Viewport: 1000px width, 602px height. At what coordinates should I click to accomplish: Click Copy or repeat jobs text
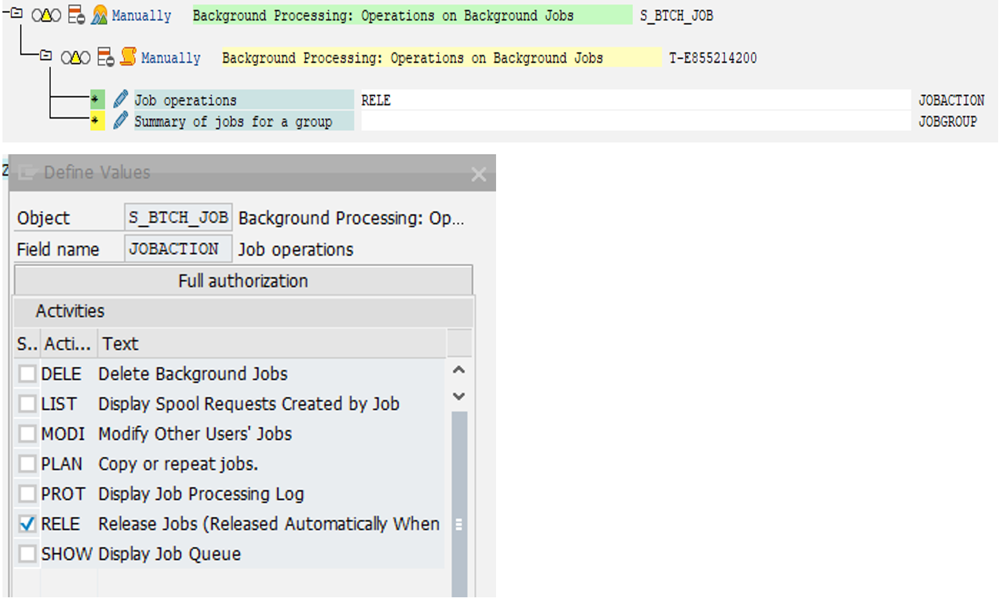pos(178,464)
